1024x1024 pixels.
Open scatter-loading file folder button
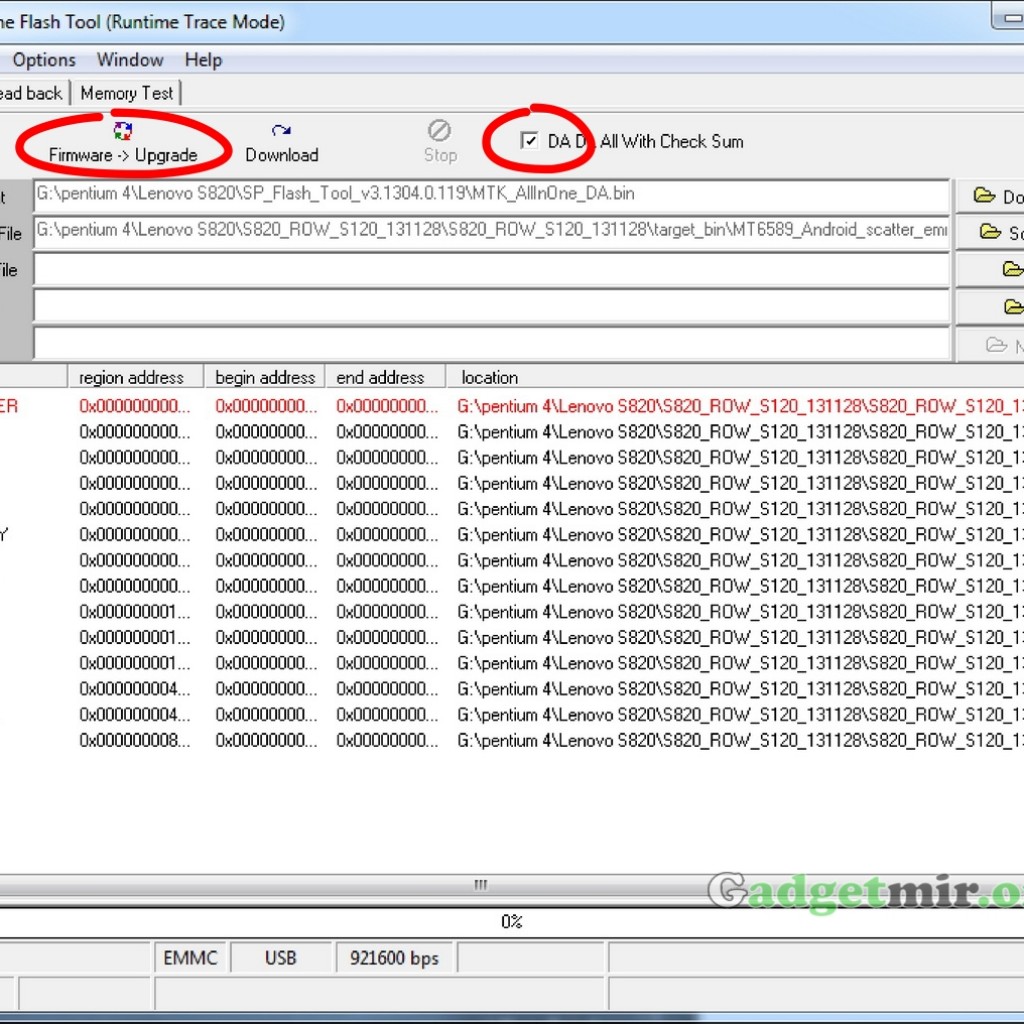click(990, 232)
